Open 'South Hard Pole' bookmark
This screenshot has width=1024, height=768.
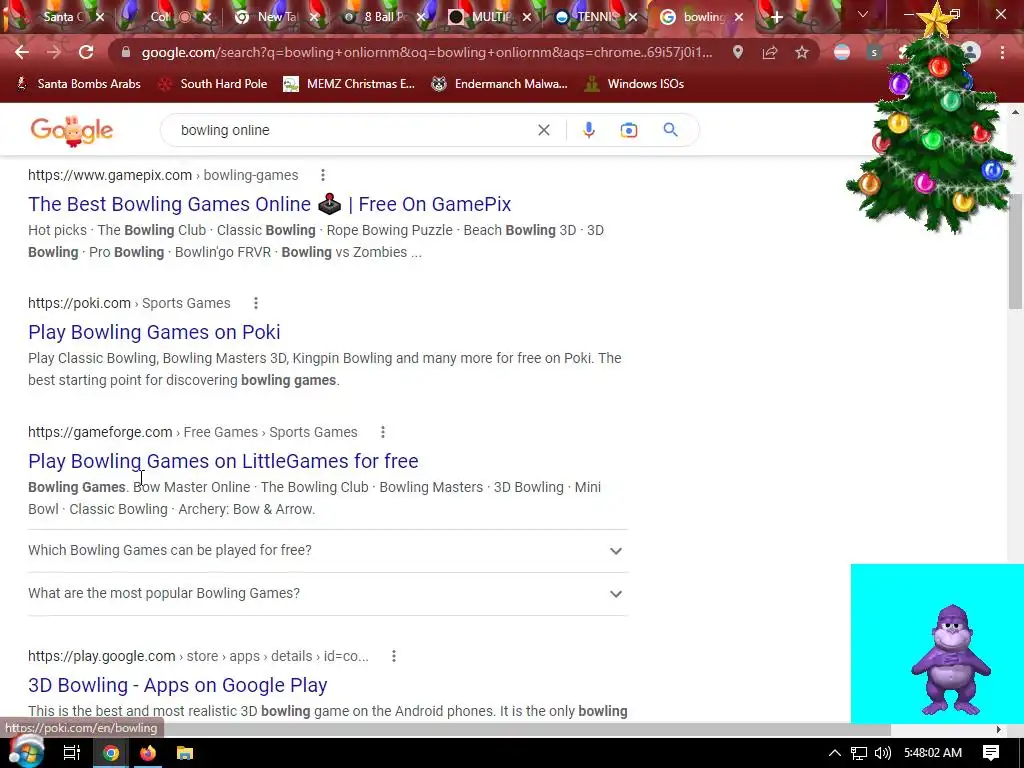pos(213,84)
